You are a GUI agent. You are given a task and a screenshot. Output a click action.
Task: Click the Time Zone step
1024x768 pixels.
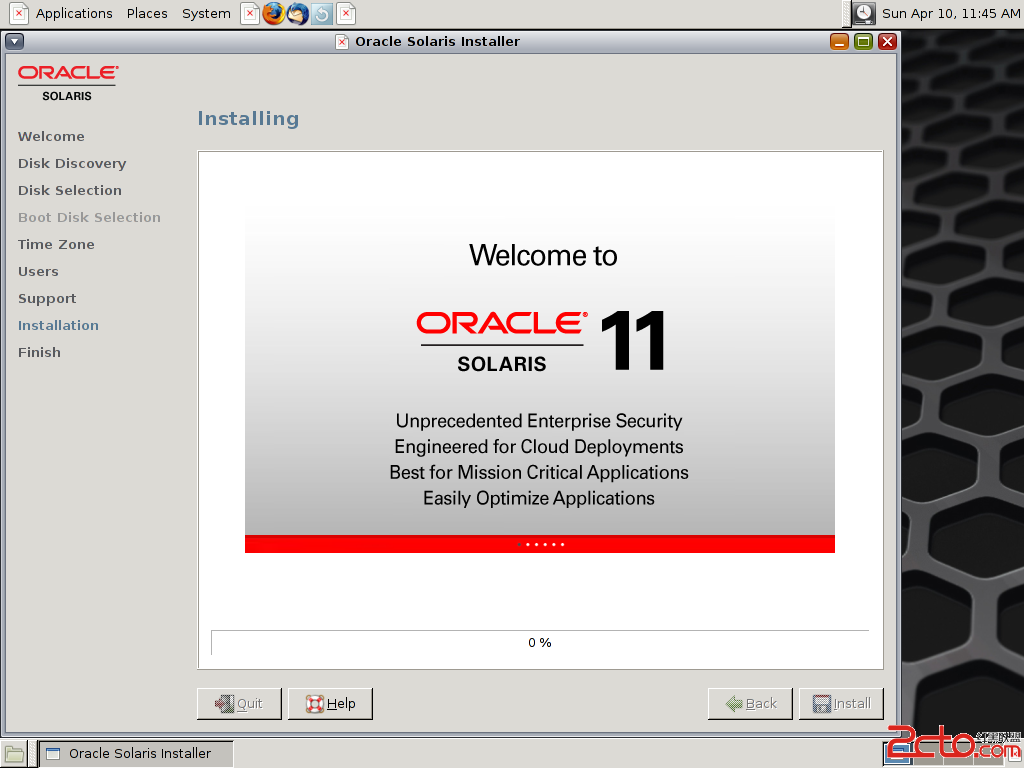56,244
